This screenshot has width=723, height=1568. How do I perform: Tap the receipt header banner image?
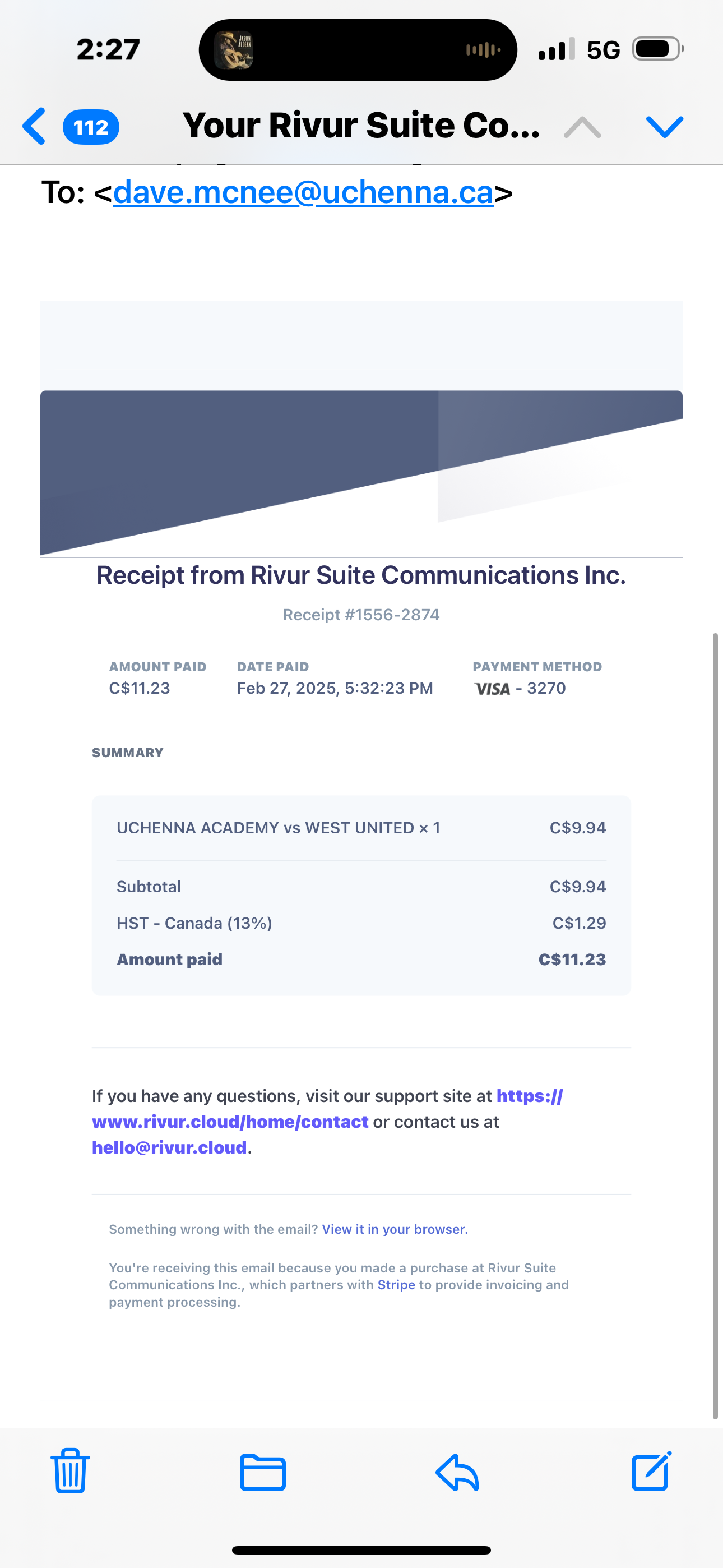point(361,428)
